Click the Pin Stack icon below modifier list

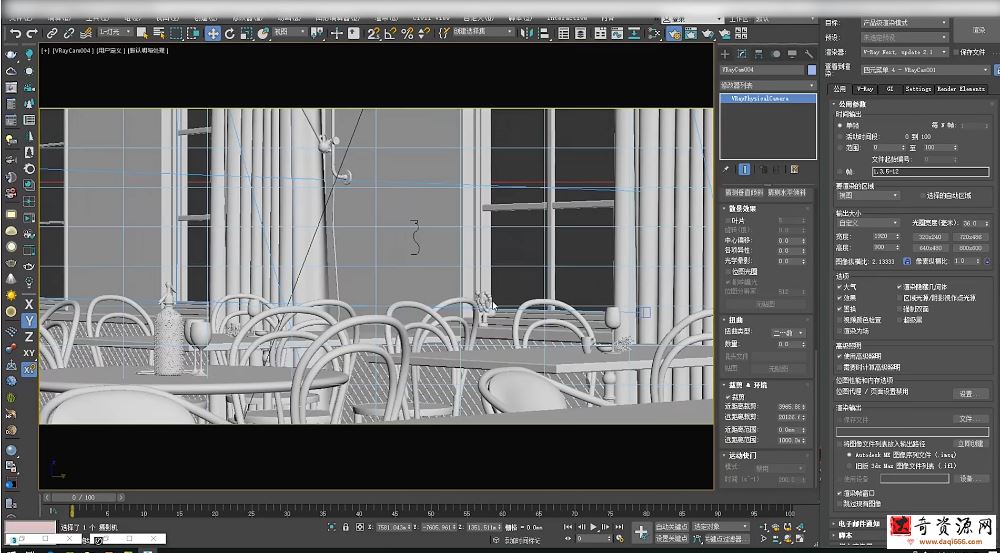coord(726,170)
